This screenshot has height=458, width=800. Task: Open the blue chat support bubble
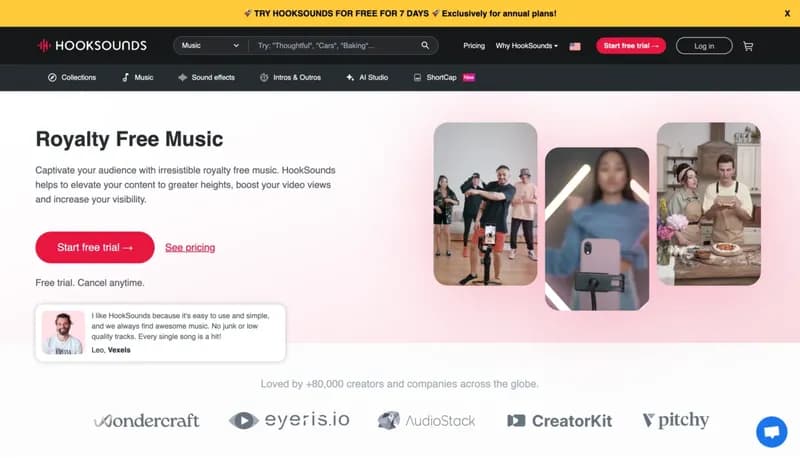click(x=771, y=432)
